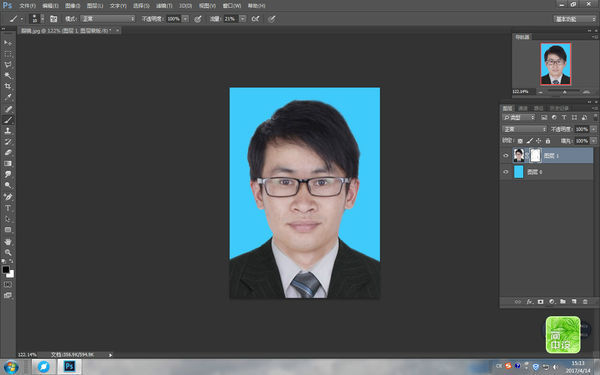This screenshot has width=600, height=375.
Task: Expand the brush opacity slider arrow
Action: pos(185,19)
